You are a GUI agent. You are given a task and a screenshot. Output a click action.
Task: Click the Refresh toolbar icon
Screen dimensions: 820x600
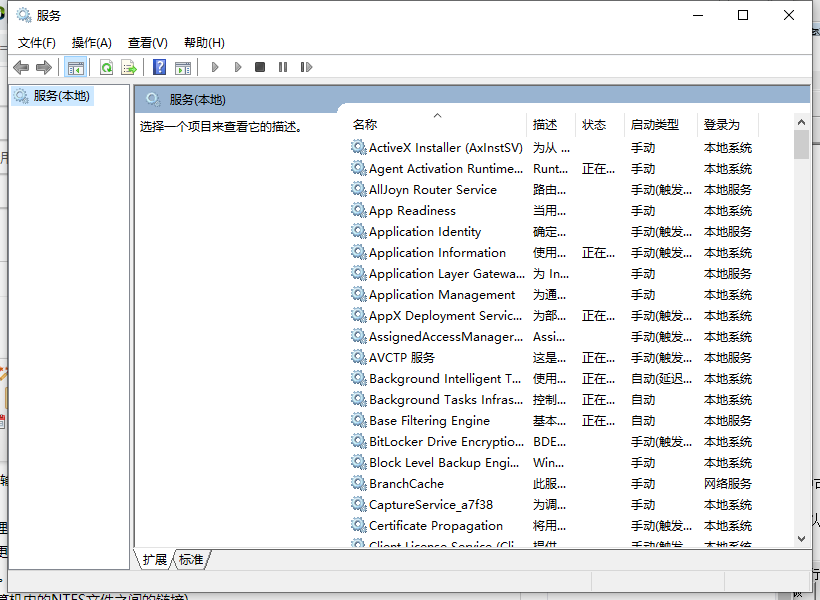[x=106, y=66]
